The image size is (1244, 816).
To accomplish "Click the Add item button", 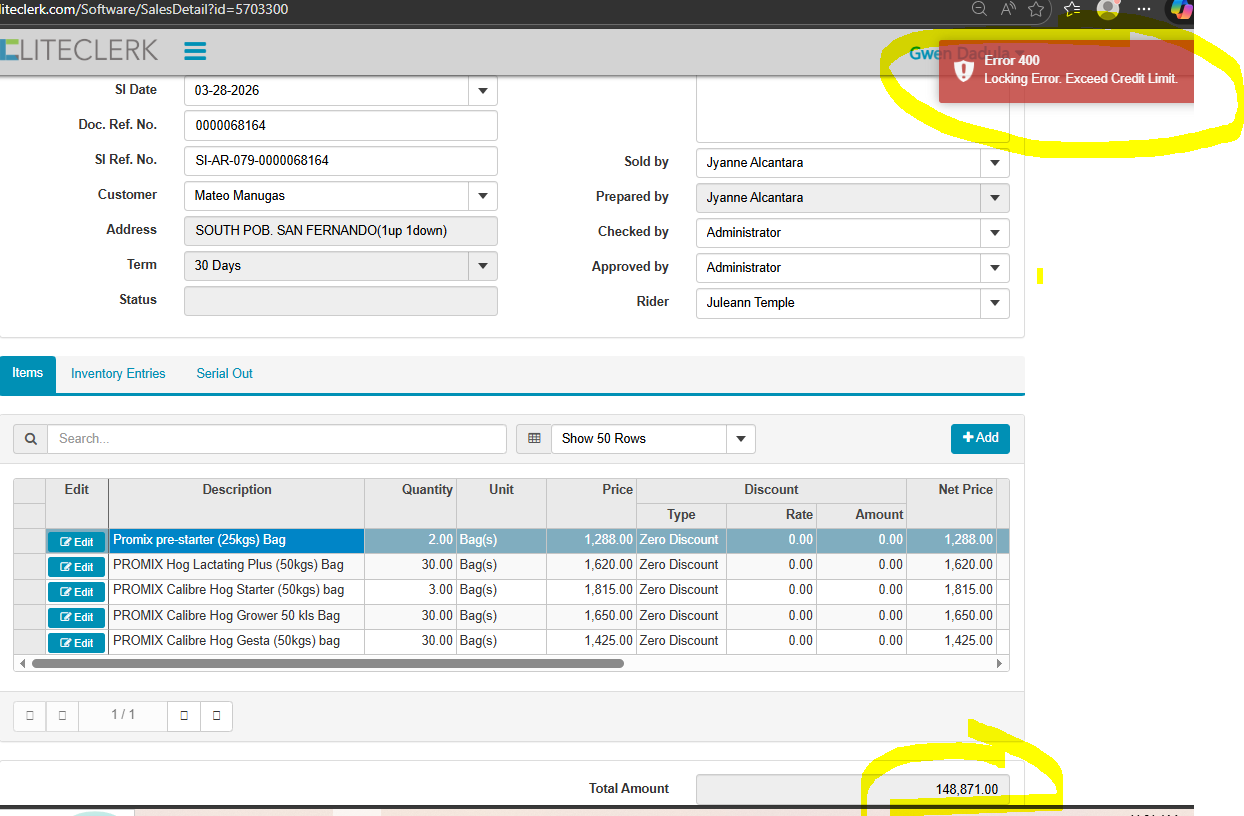I will (980, 438).
